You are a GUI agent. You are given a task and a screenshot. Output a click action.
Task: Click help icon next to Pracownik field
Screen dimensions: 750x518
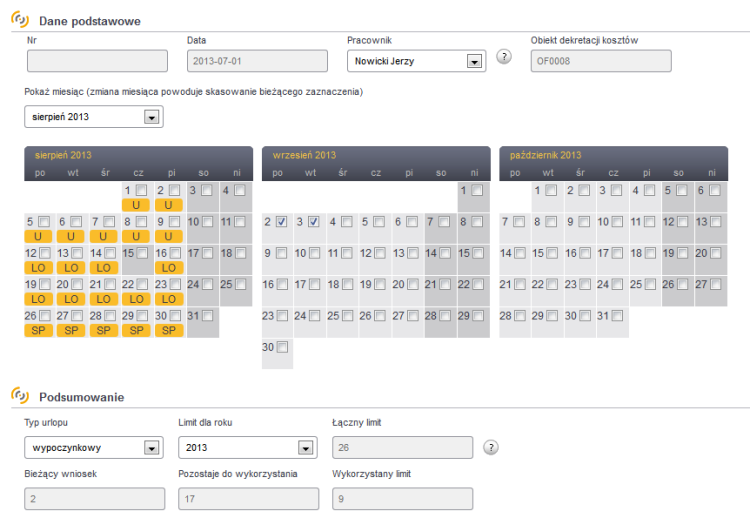coord(504,57)
